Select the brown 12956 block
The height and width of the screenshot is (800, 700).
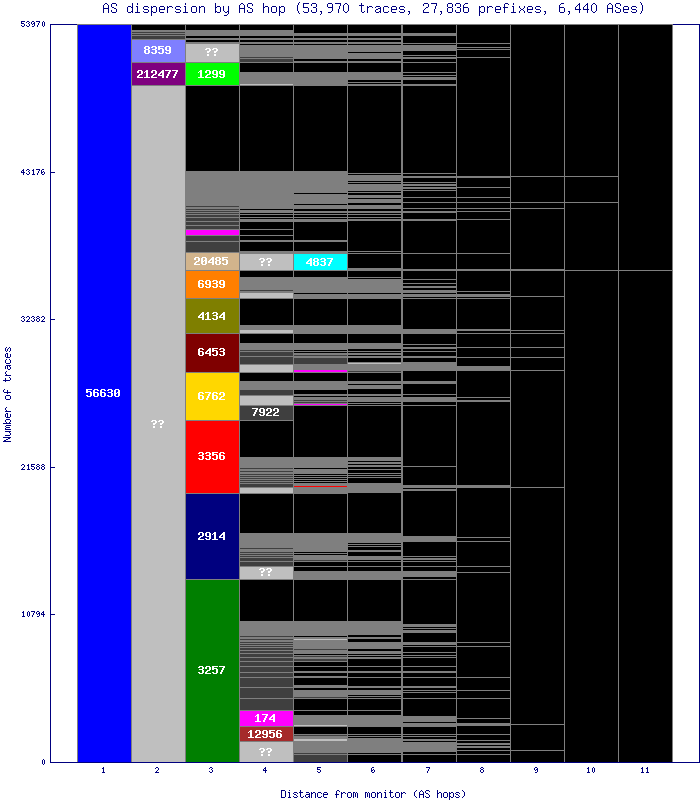point(266,734)
